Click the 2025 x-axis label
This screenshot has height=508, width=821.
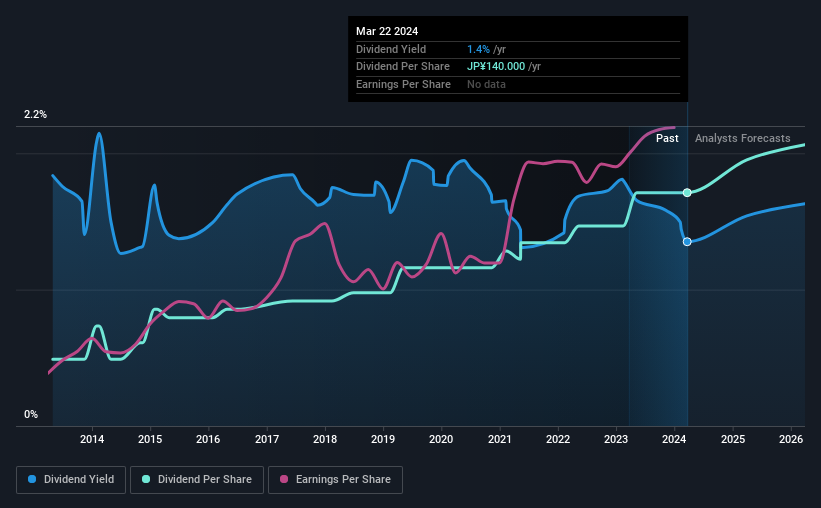(x=733, y=439)
